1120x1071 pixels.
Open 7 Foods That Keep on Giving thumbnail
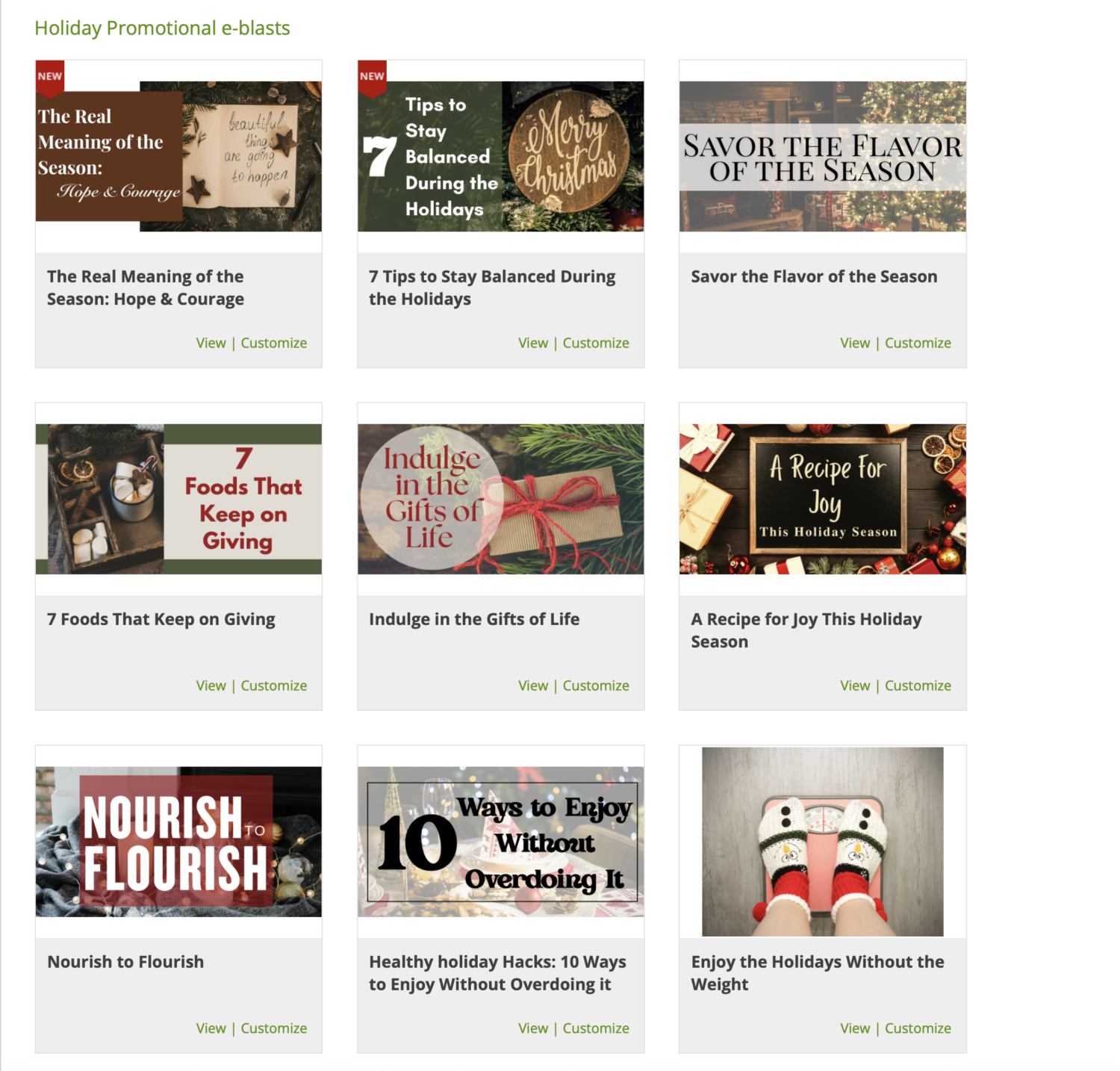click(178, 499)
